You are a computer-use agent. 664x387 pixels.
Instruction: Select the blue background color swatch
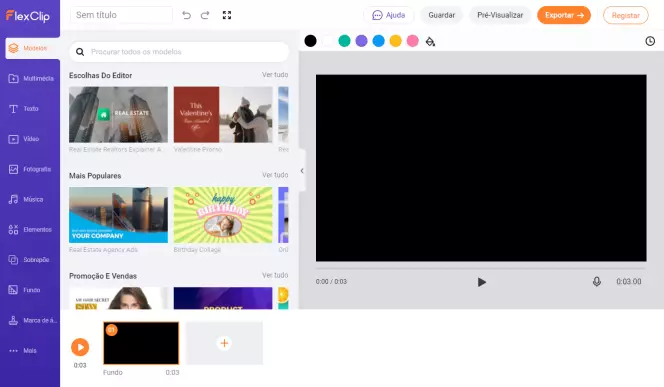379,41
